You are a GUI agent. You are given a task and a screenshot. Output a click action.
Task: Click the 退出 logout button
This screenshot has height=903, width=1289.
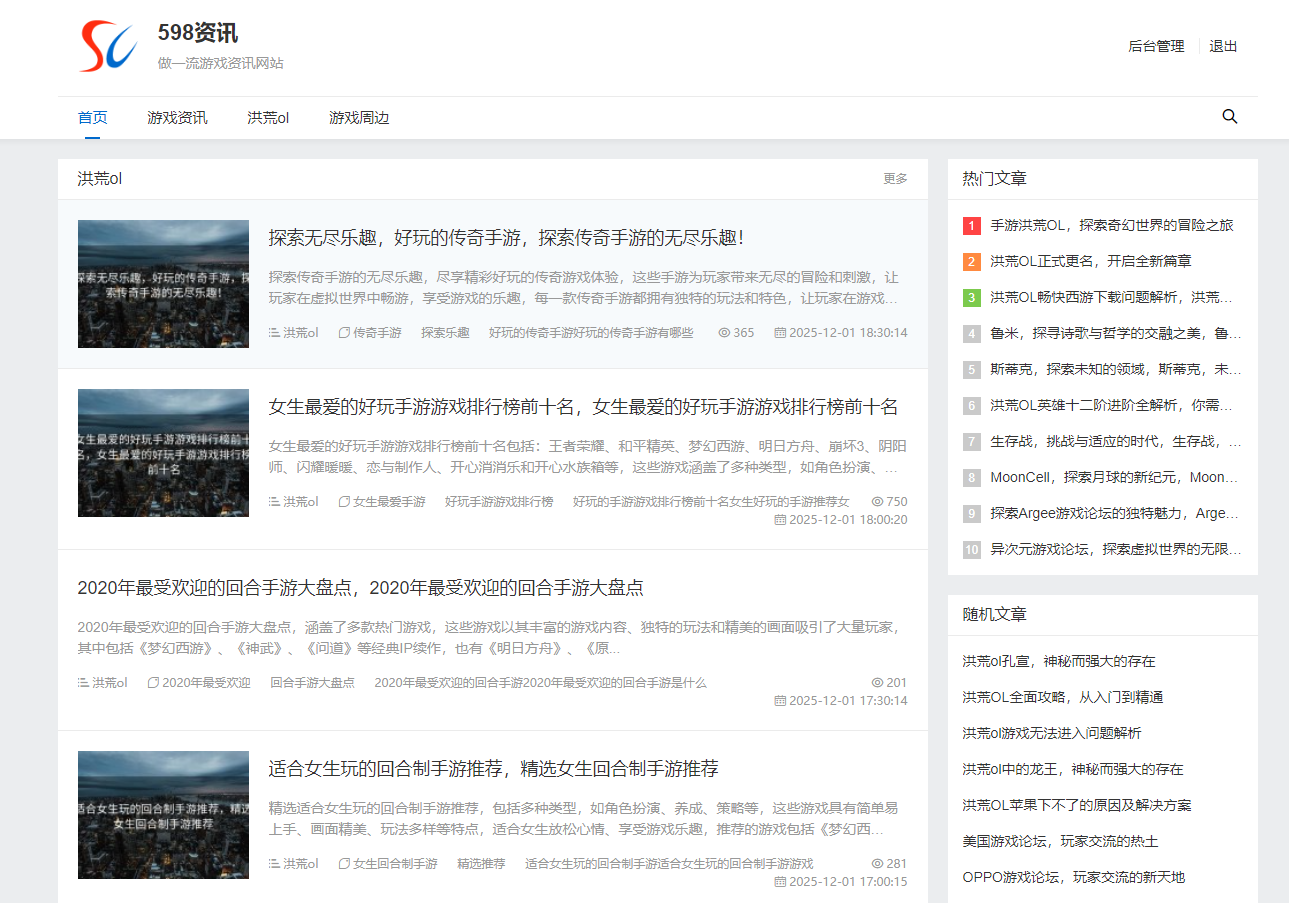[x=1223, y=45]
